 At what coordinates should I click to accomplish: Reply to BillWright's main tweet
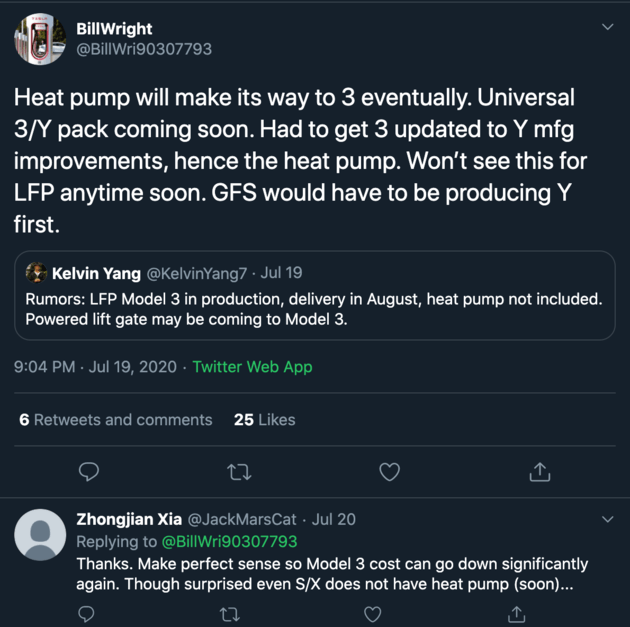tap(89, 472)
